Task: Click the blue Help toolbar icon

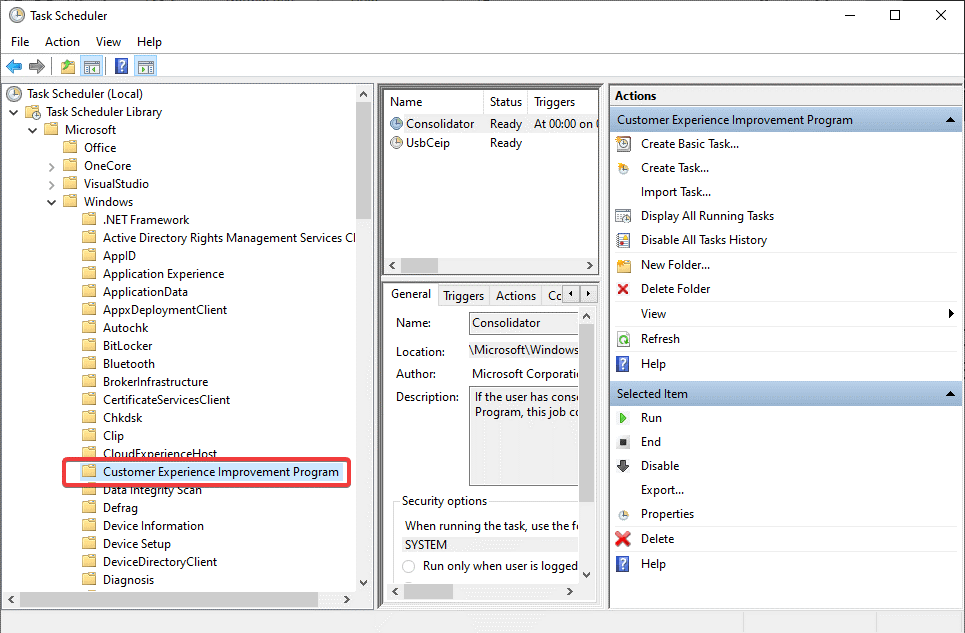Action: (121, 67)
